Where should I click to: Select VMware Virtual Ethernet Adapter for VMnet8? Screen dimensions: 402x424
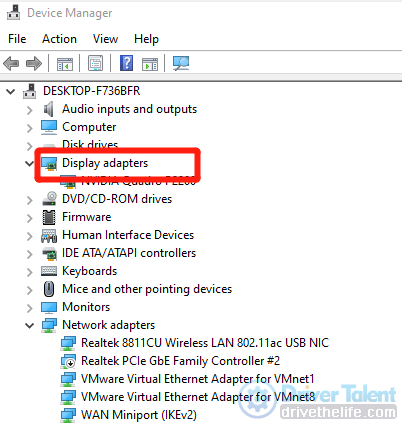pos(198,397)
